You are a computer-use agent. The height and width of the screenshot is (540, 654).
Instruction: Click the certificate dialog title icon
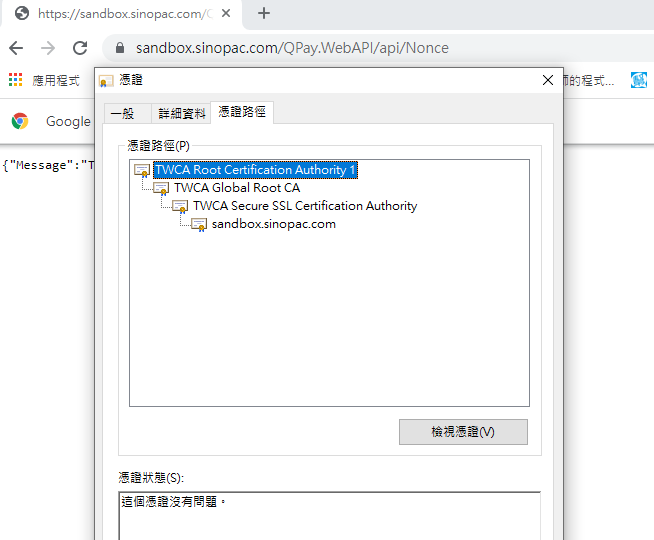[x=106, y=80]
